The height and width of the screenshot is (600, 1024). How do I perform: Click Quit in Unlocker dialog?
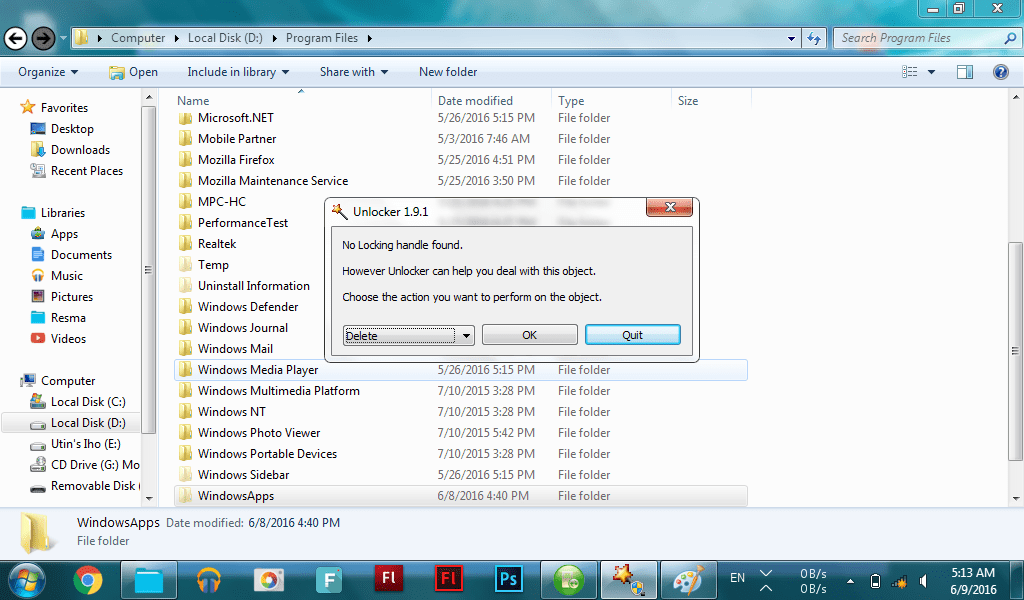pyautogui.click(x=632, y=335)
